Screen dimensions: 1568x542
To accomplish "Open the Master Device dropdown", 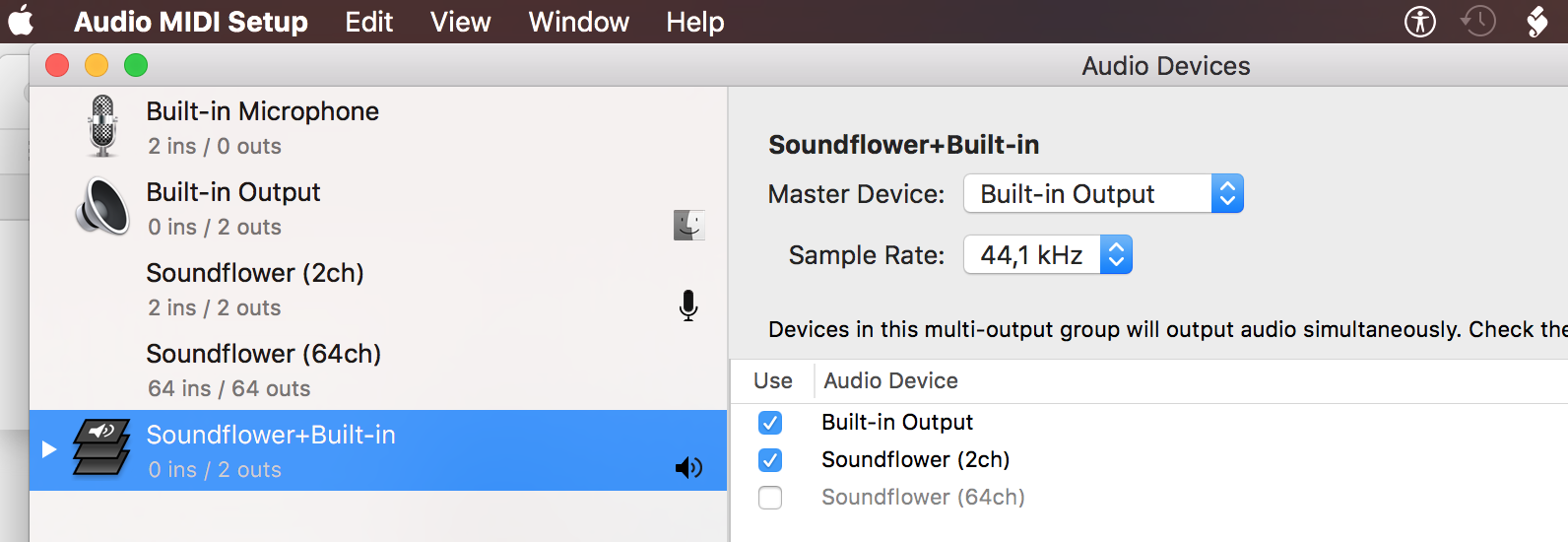I will (x=1103, y=194).
